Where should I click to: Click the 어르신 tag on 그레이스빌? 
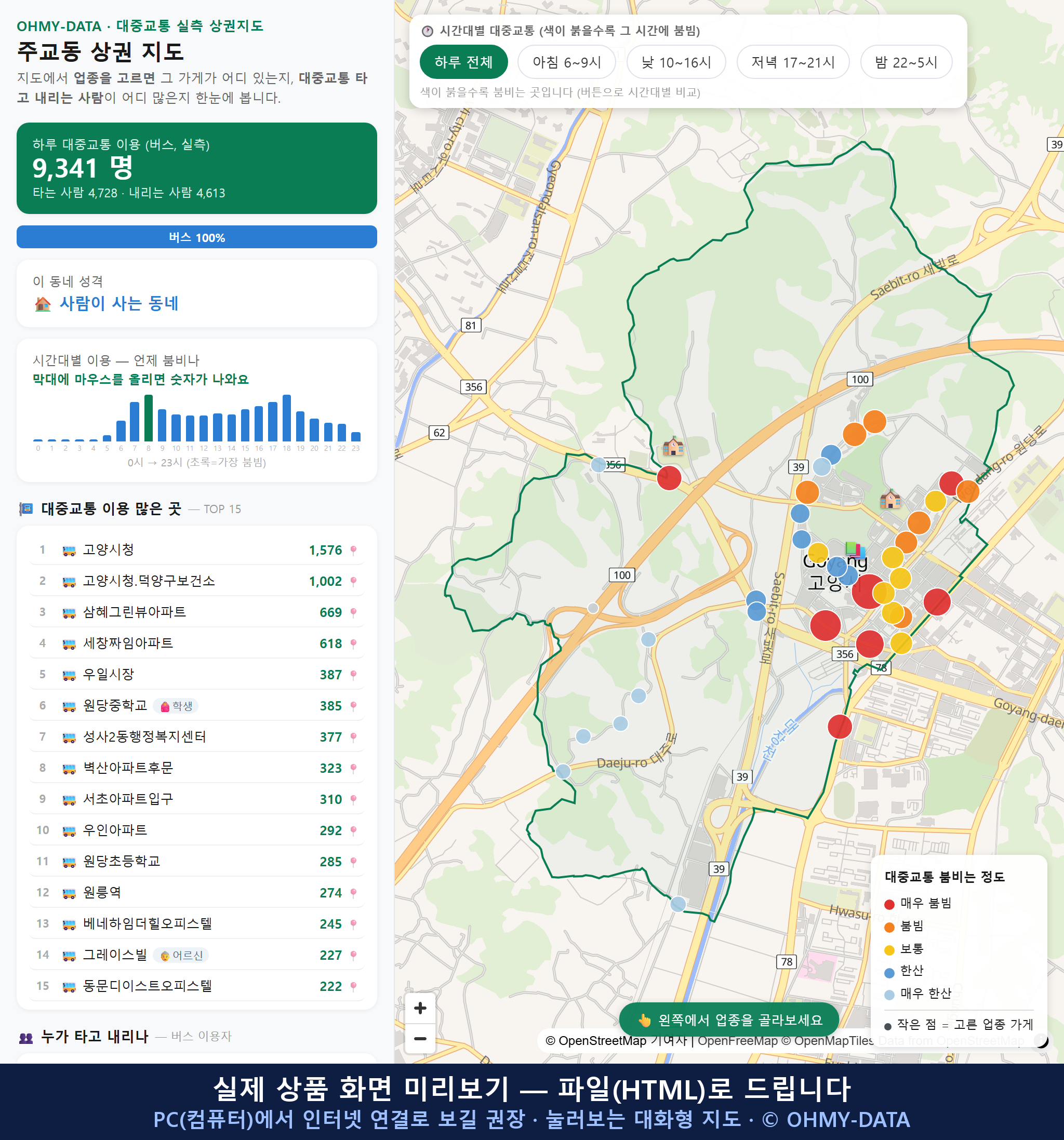click(x=181, y=955)
